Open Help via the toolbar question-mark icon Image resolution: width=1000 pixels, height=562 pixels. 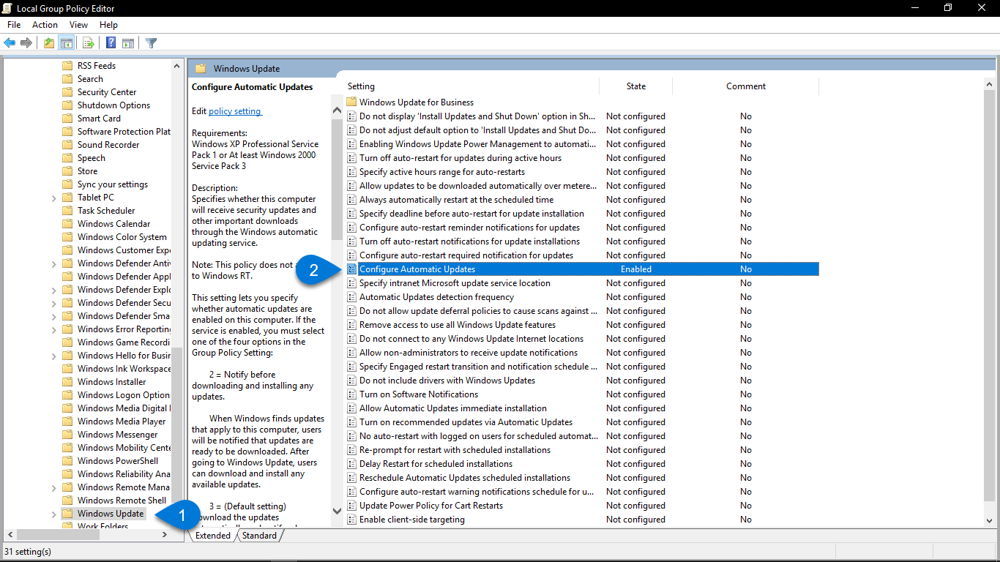point(111,43)
